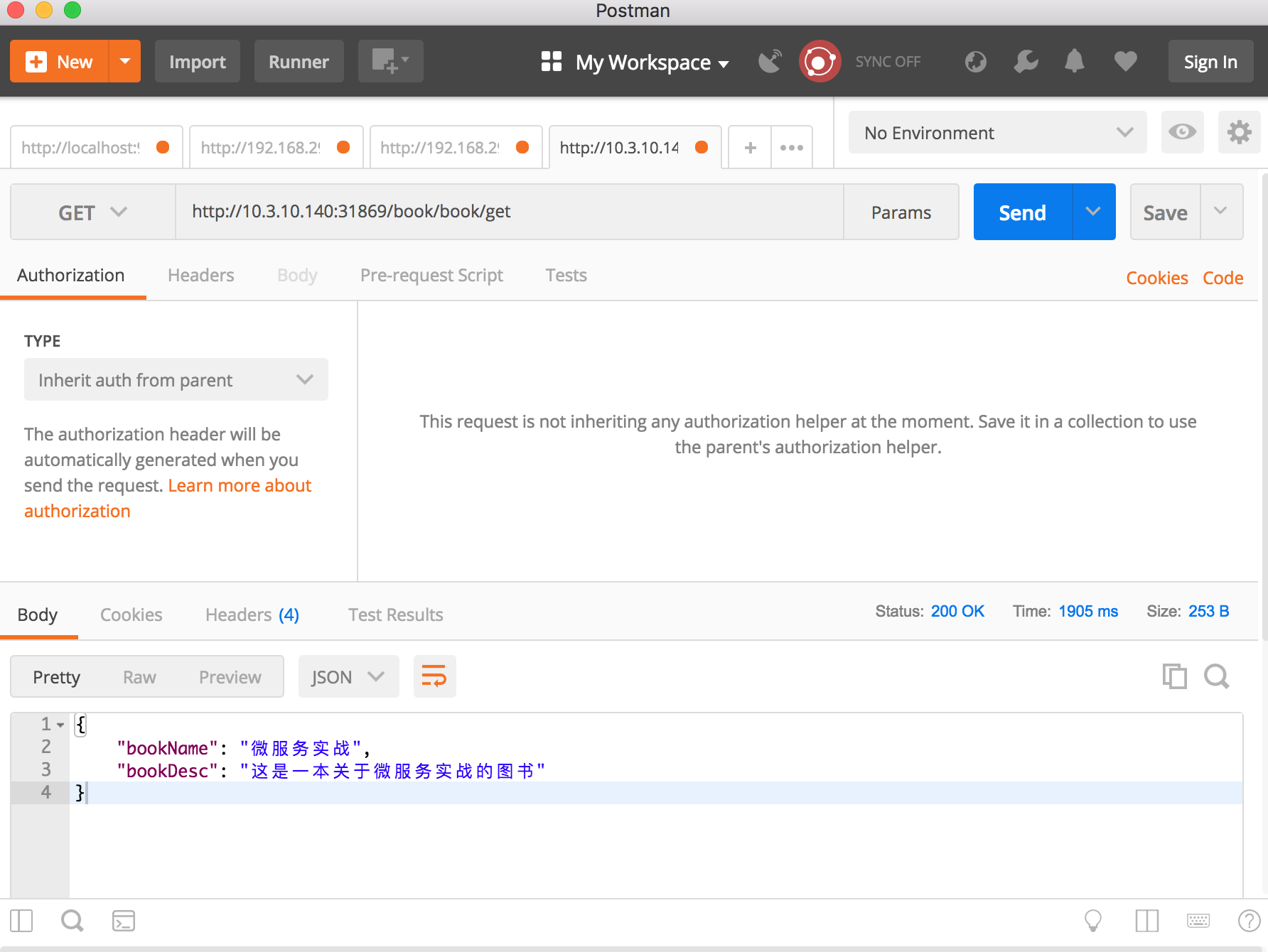This screenshot has height=952, width=1268.
Task: Search the response with magnifier icon
Action: [1217, 676]
